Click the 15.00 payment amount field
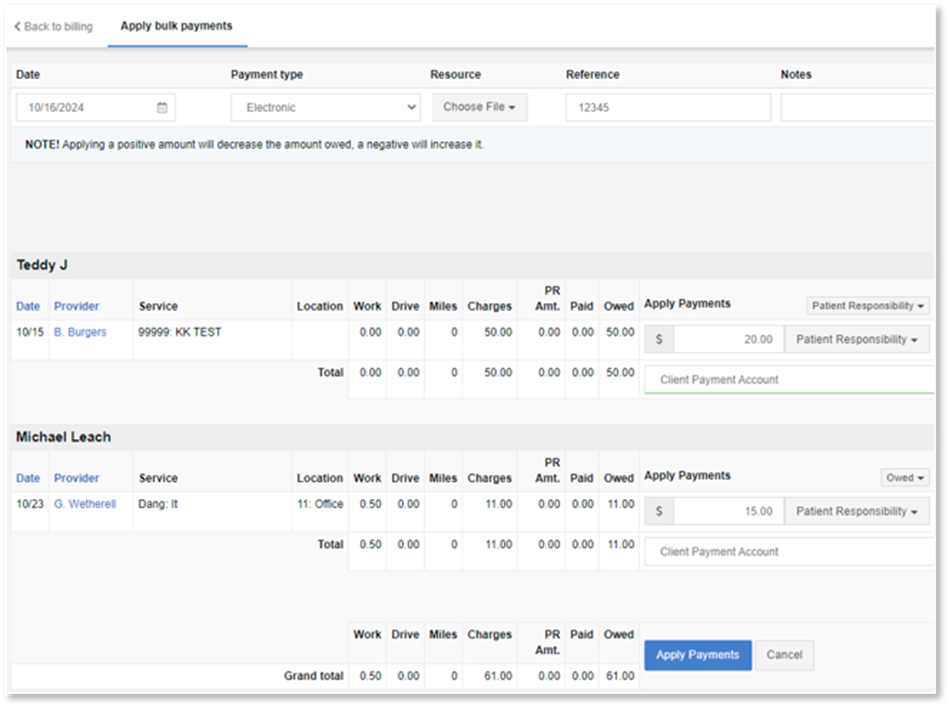Viewport: 949px width, 707px height. (729, 511)
